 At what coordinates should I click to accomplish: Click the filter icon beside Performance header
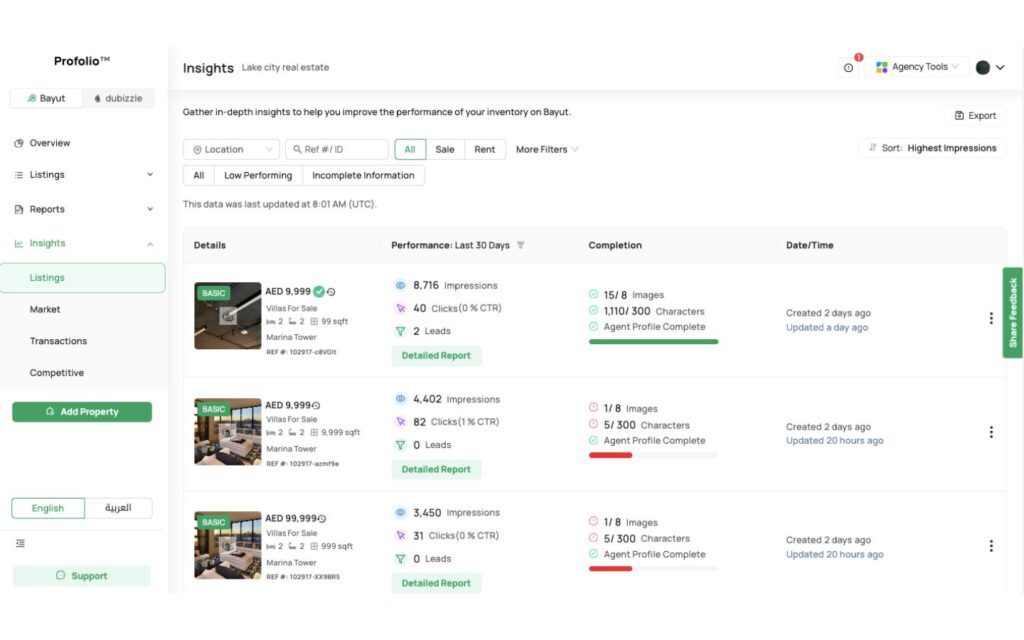520,246
